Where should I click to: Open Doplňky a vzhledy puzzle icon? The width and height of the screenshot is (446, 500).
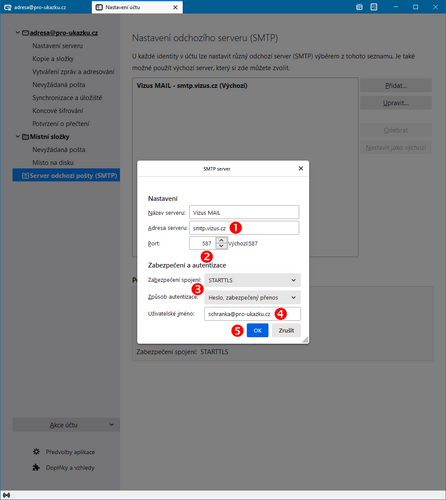(36, 467)
